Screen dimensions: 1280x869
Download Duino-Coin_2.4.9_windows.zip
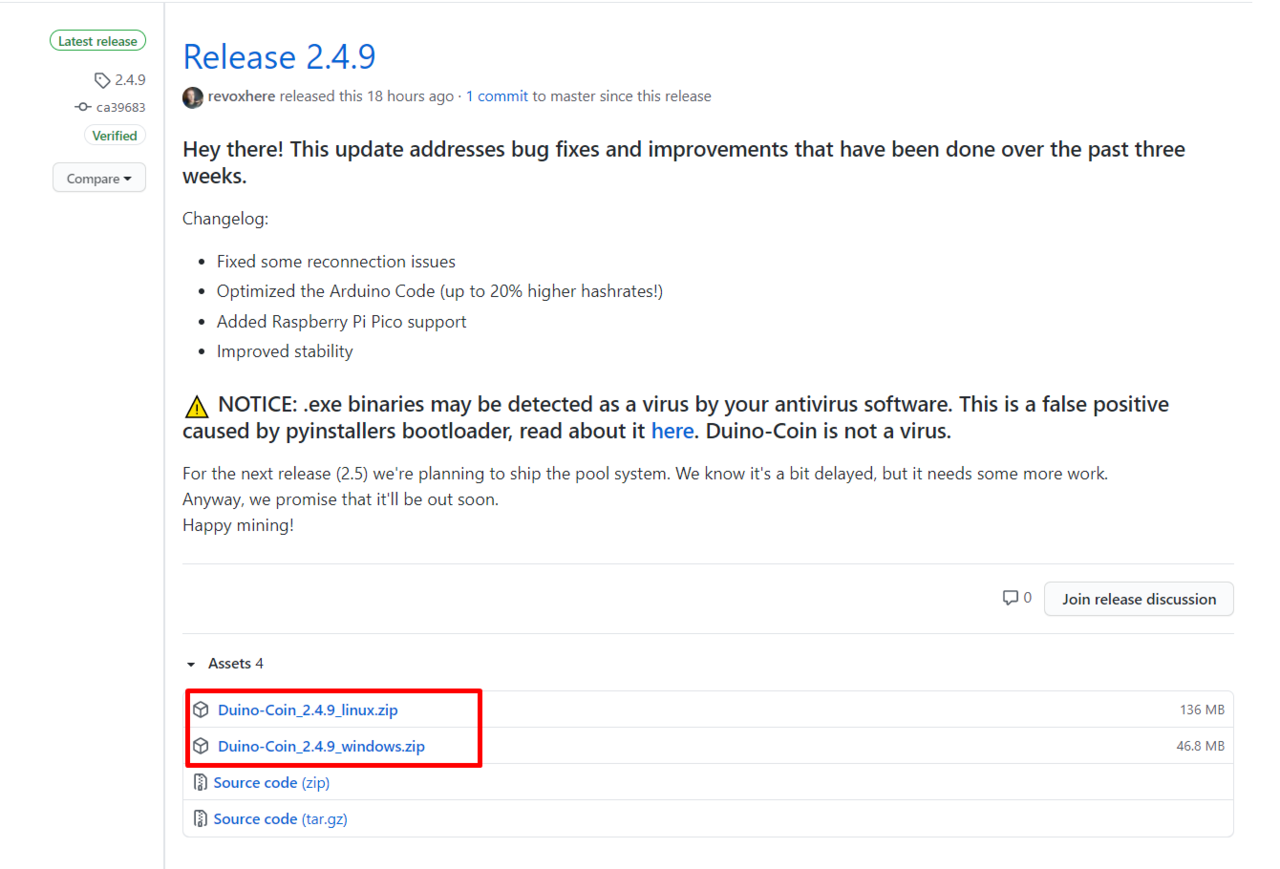point(321,746)
